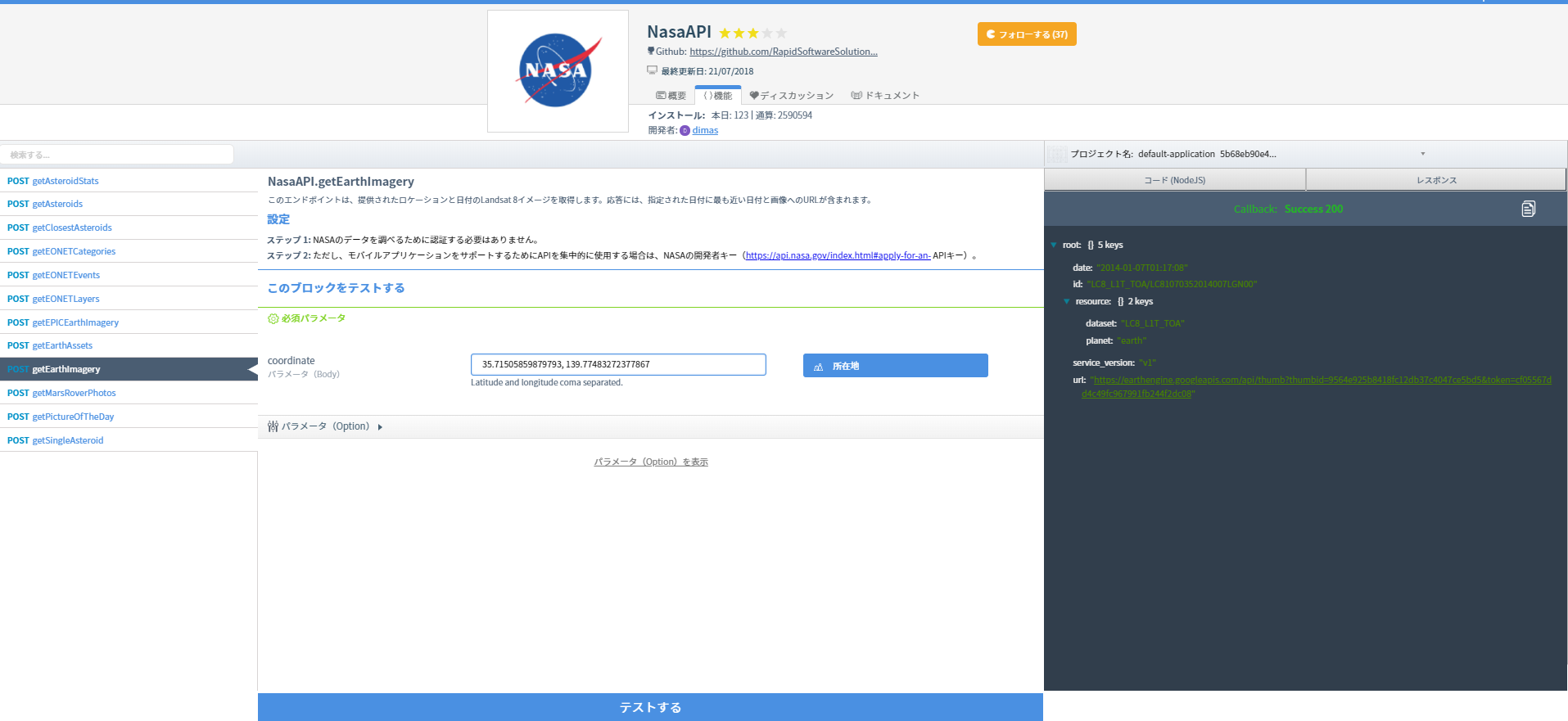Switch to the 概要 tab

pyautogui.click(x=671, y=96)
